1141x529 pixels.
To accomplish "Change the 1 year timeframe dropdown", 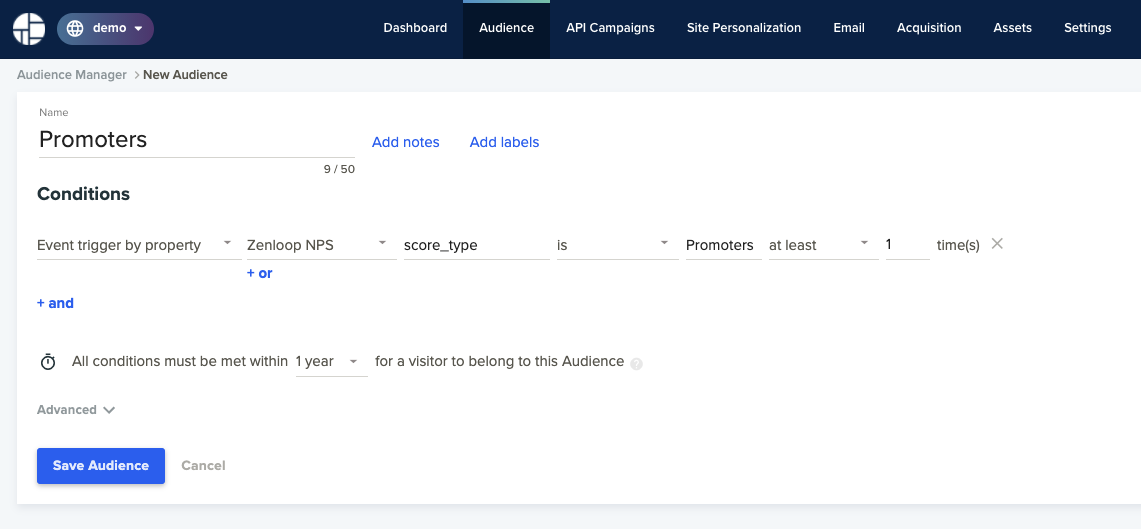I will (331, 362).
